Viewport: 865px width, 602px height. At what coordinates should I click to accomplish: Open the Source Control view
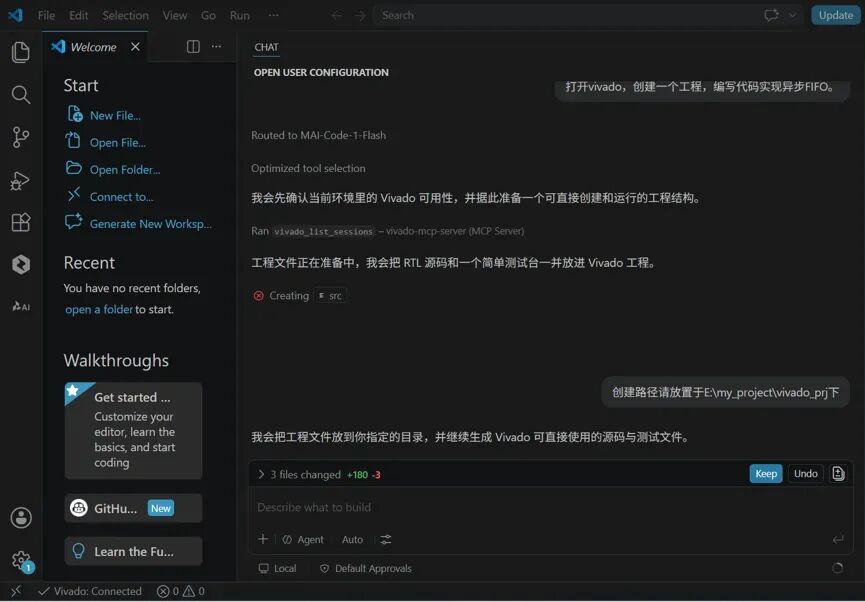coord(20,137)
